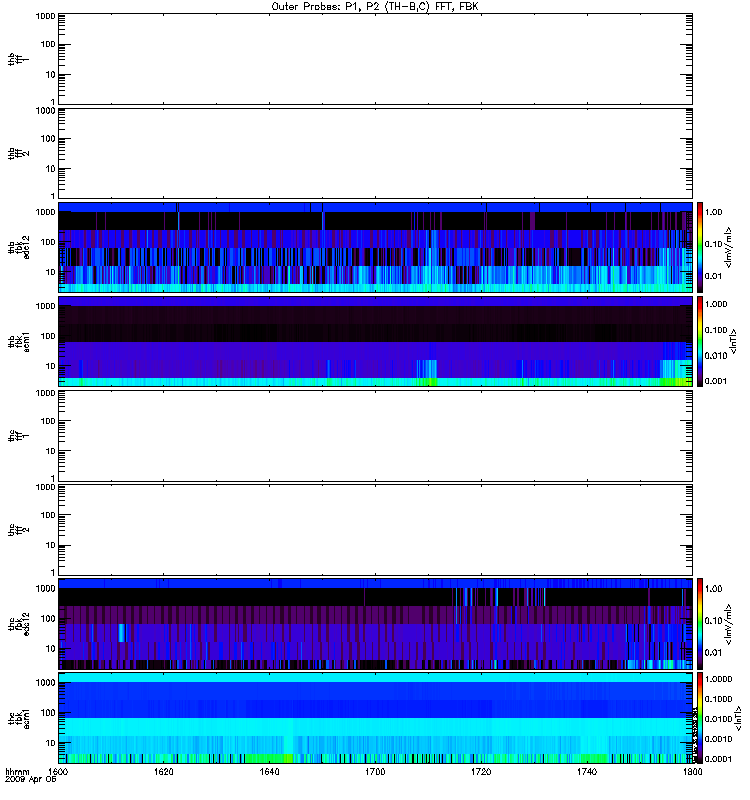Click the 1640 time tick label
750x800 pixels.
pyautogui.click(x=269, y=772)
